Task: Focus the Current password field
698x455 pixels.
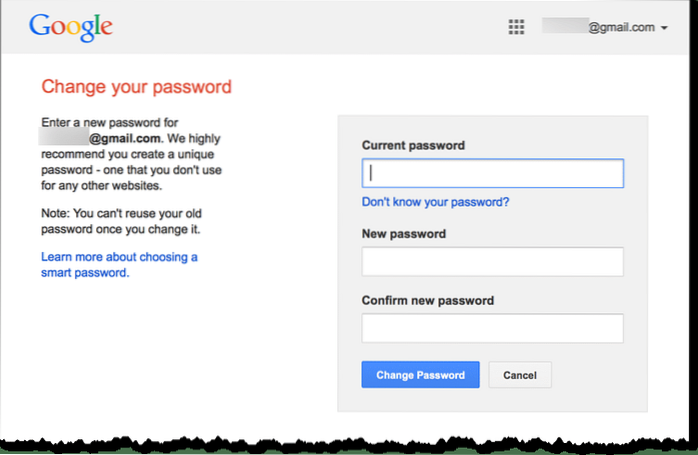Action: coord(492,173)
